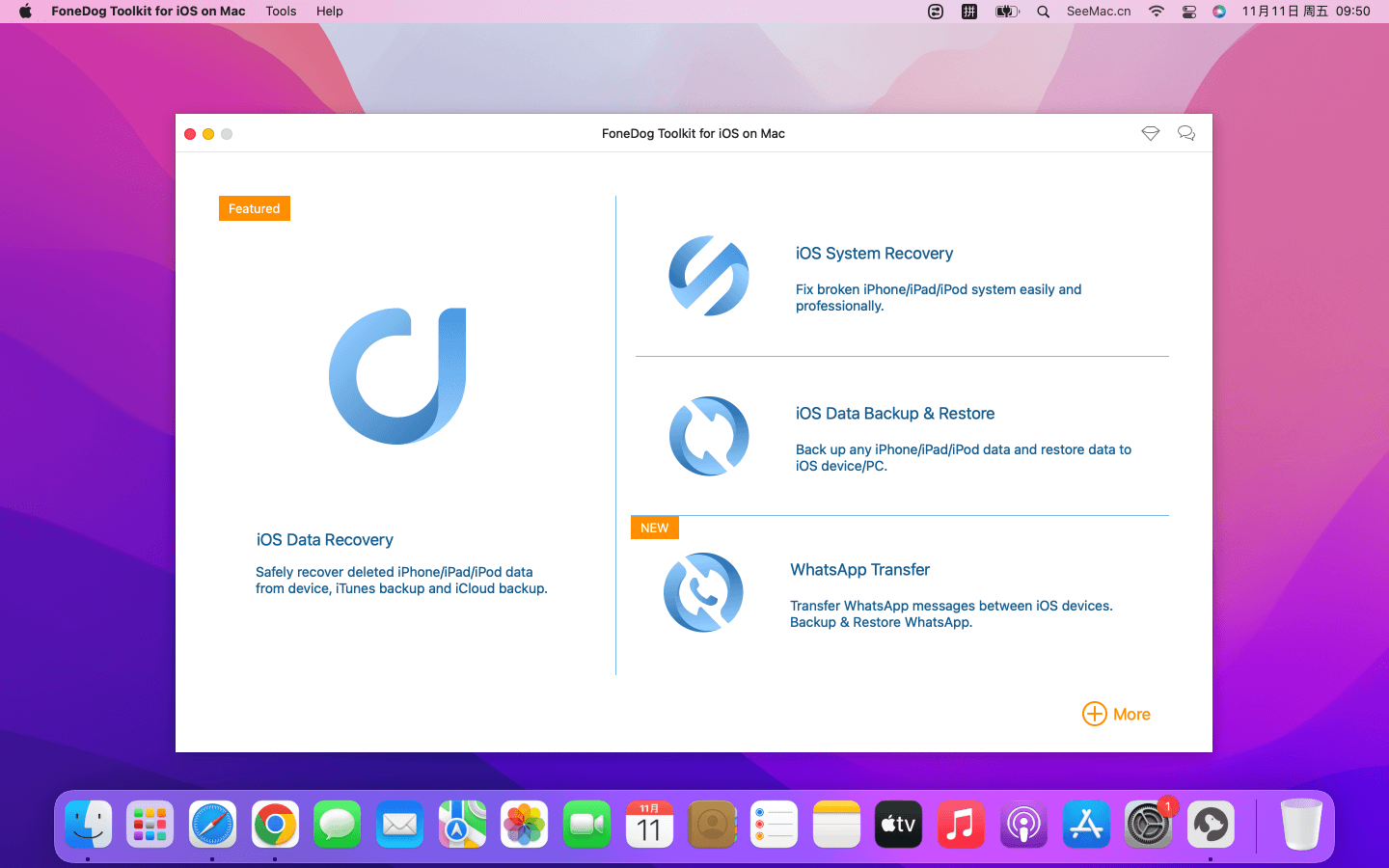
Task: Open Control Center in the menu bar
Action: click(1188, 12)
